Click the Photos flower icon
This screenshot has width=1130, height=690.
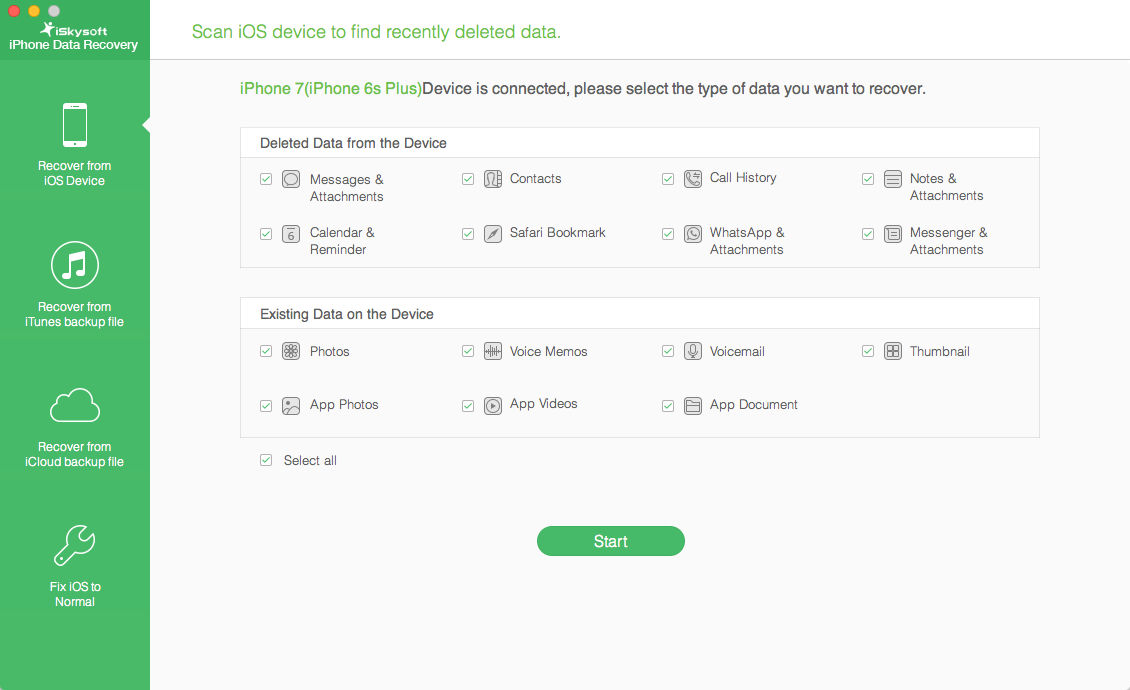[x=291, y=351]
